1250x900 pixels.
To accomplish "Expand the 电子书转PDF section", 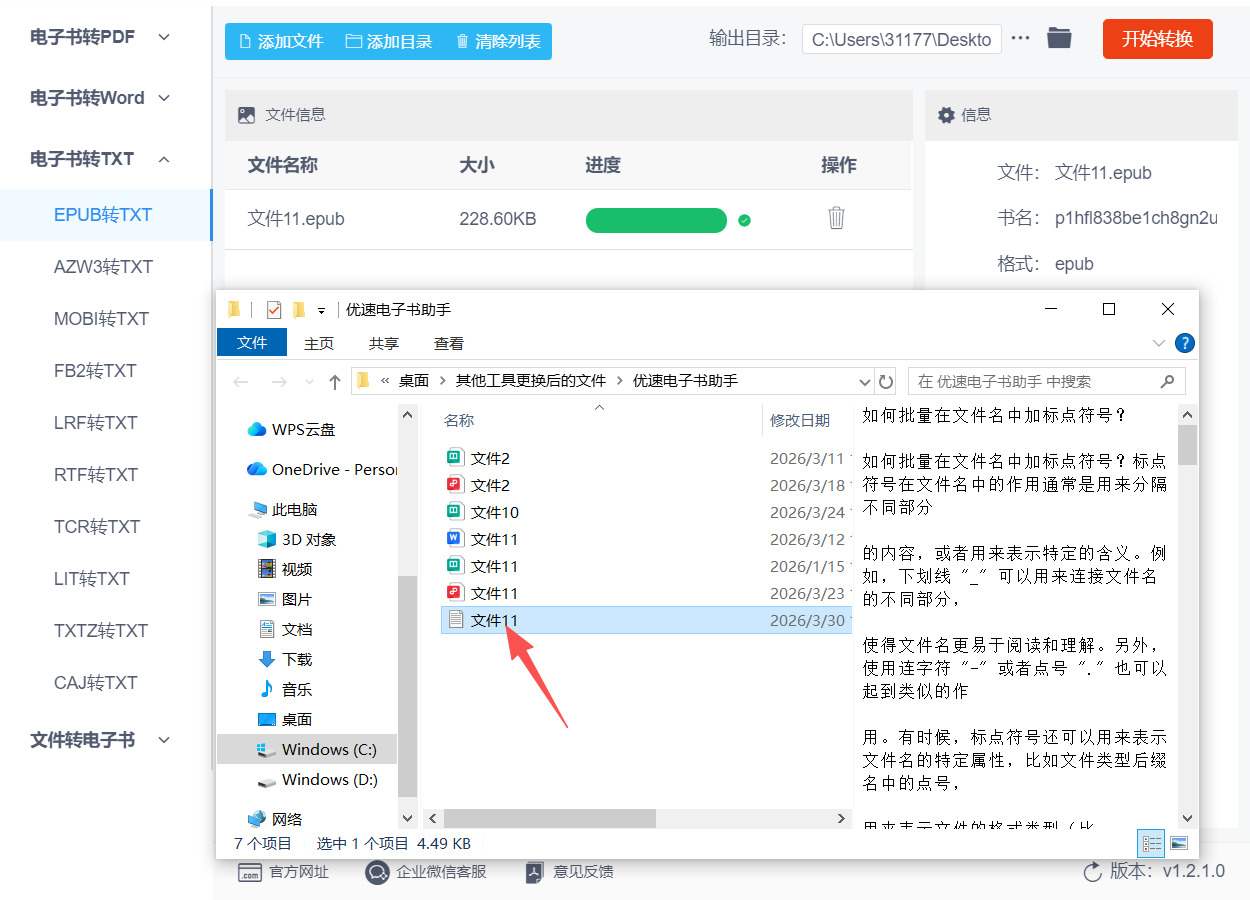I will [x=100, y=37].
